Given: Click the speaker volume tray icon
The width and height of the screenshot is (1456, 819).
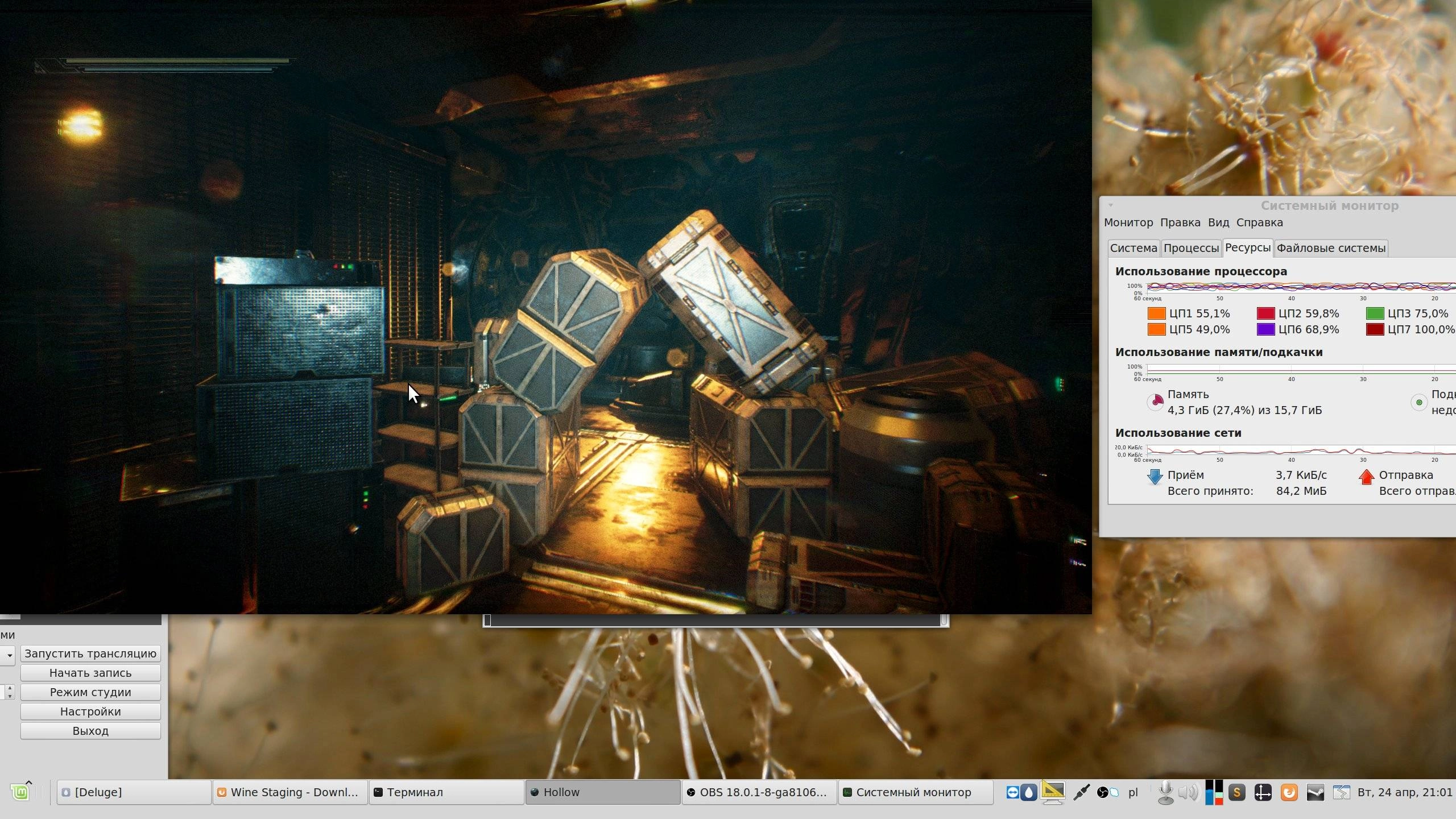Looking at the screenshot, I should tap(1188, 792).
